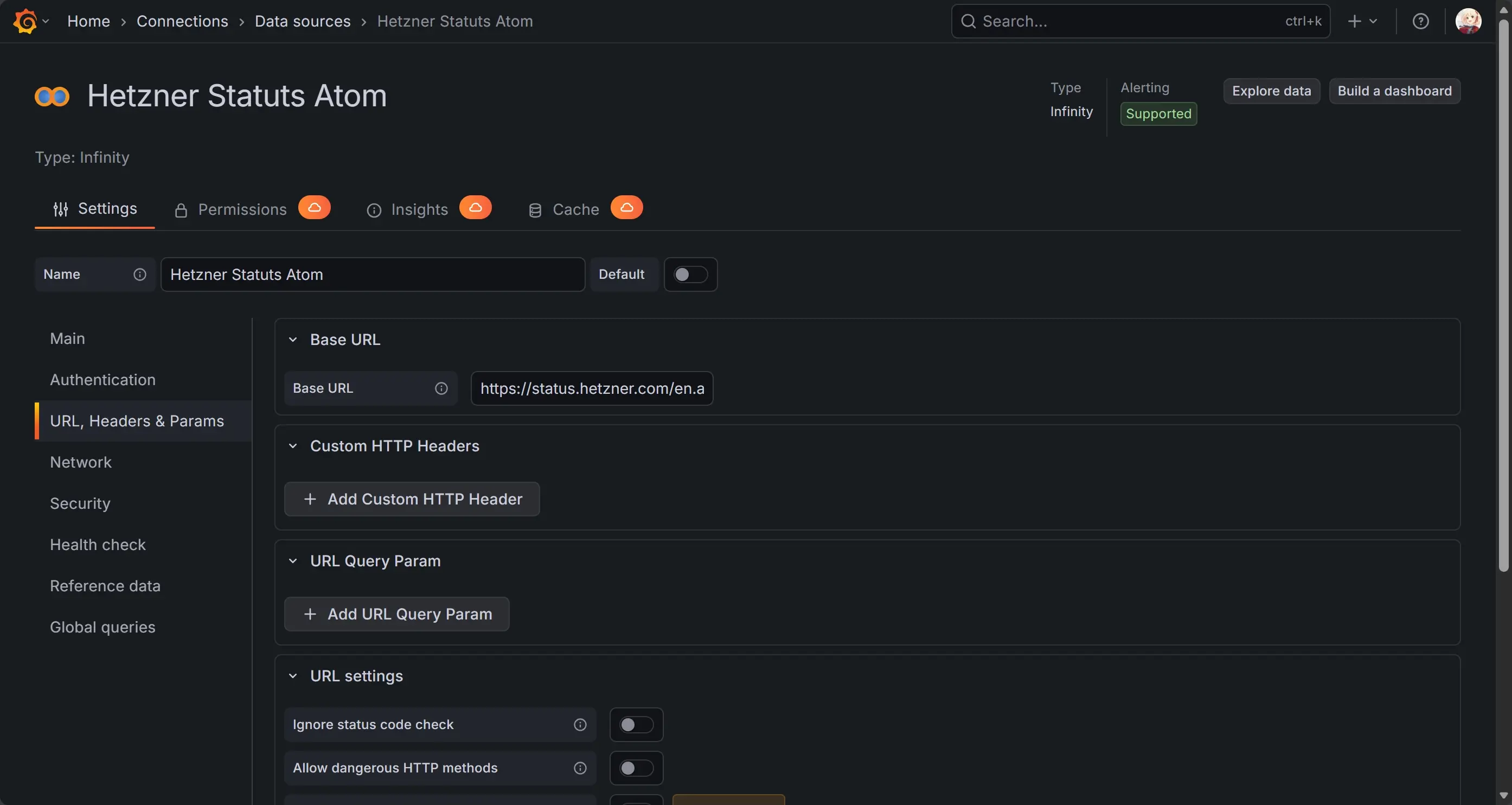Viewport: 1512px width, 805px height.
Task: Click the Explore data button
Action: pos(1271,91)
